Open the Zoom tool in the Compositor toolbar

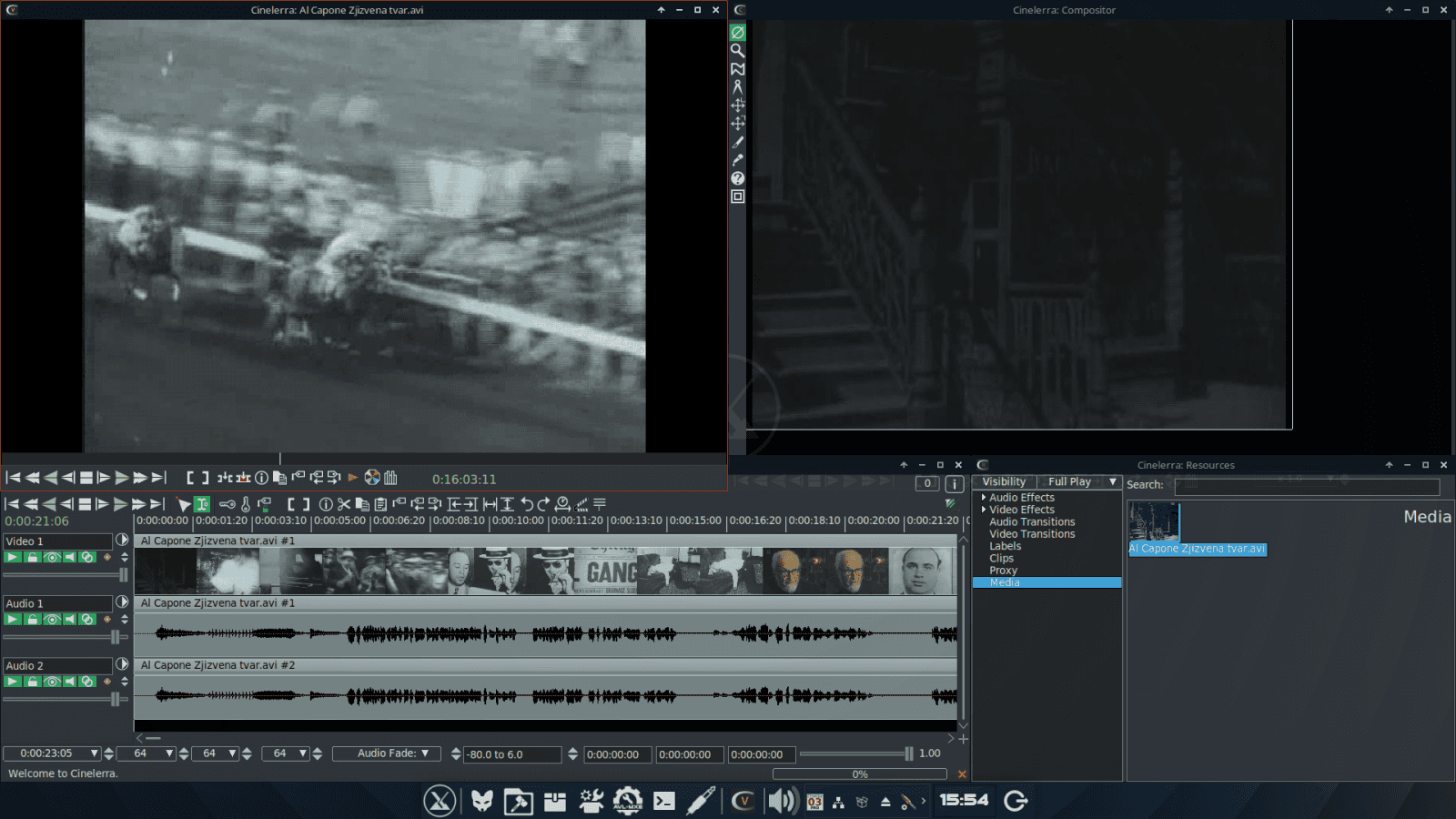(x=738, y=51)
